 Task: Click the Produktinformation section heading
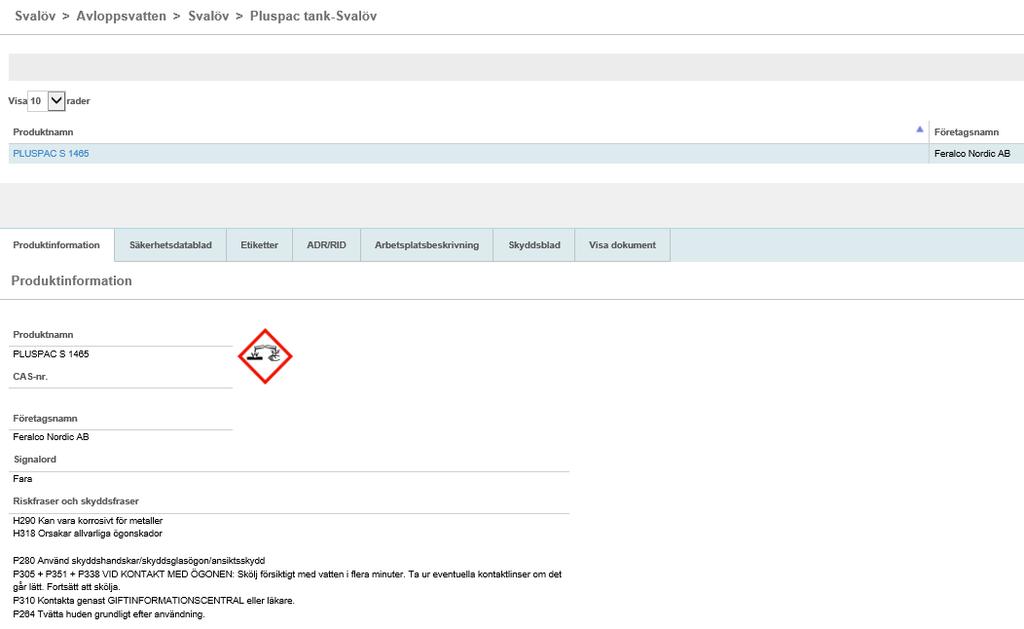[x=72, y=281]
